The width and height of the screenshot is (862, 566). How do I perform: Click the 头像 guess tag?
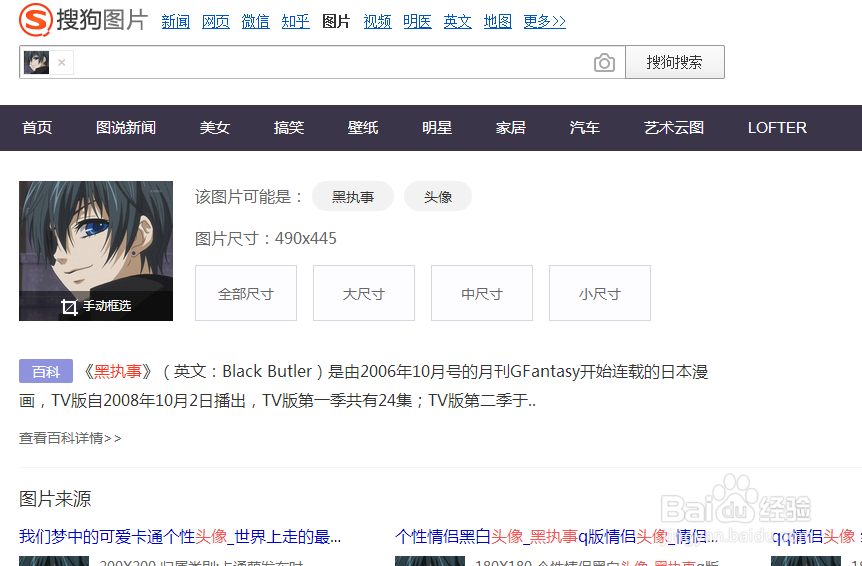tap(438, 196)
